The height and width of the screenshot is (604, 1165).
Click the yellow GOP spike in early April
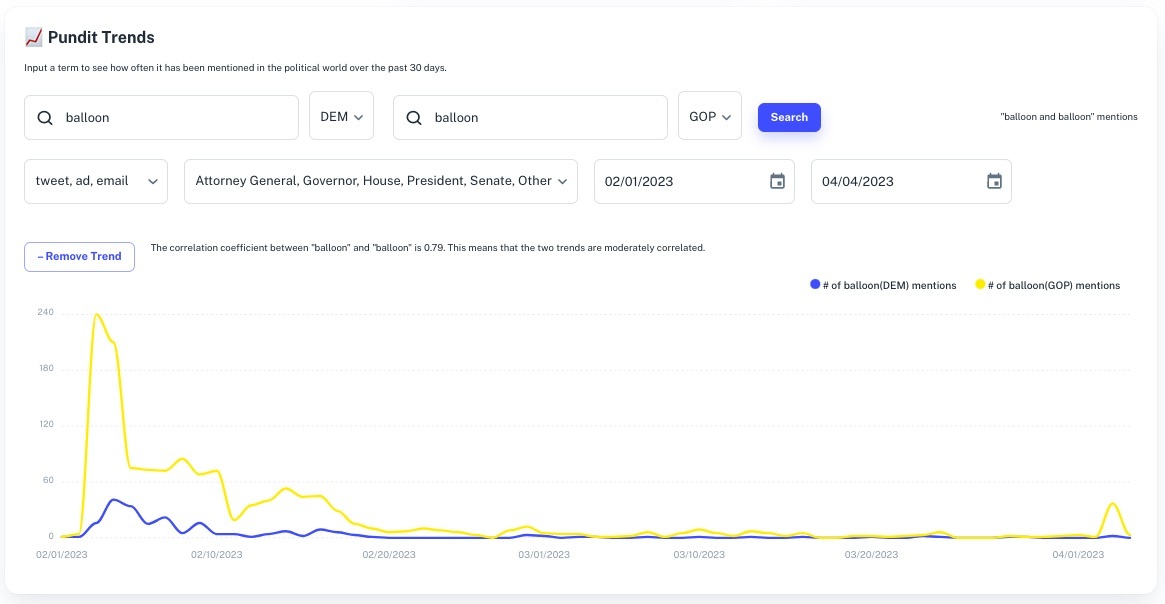click(1112, 504)
